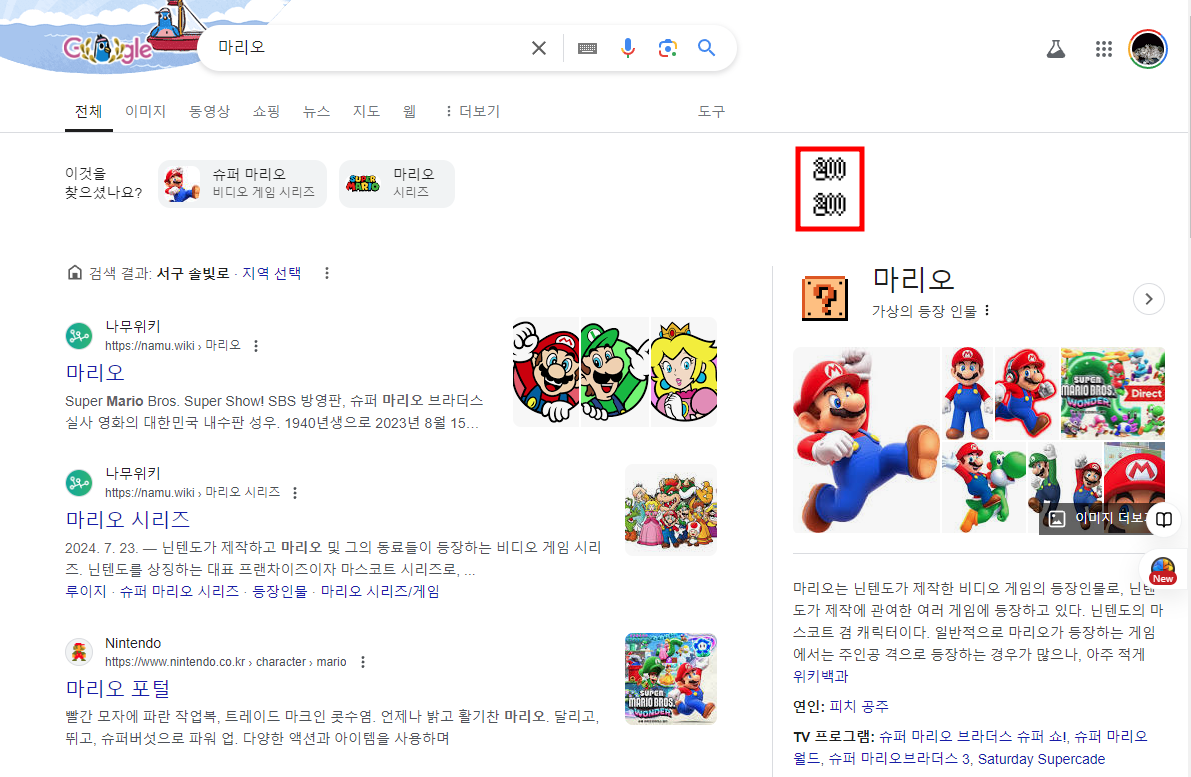Switch to the 지도 tab
This screenshot has height=777, width=1191.
coord(366,112)
